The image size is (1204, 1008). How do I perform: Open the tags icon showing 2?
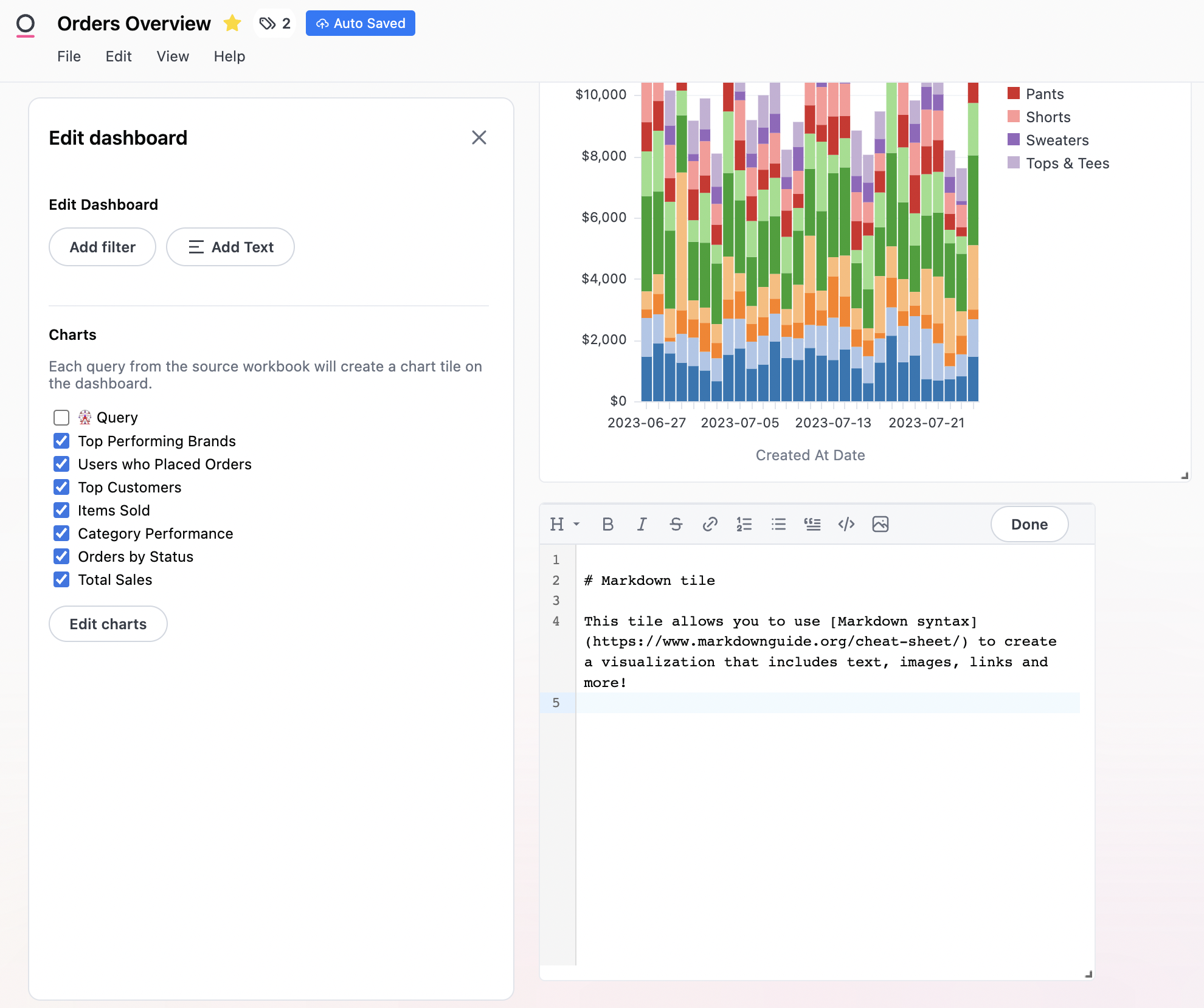pyautogui.click(x=275, y=24)
